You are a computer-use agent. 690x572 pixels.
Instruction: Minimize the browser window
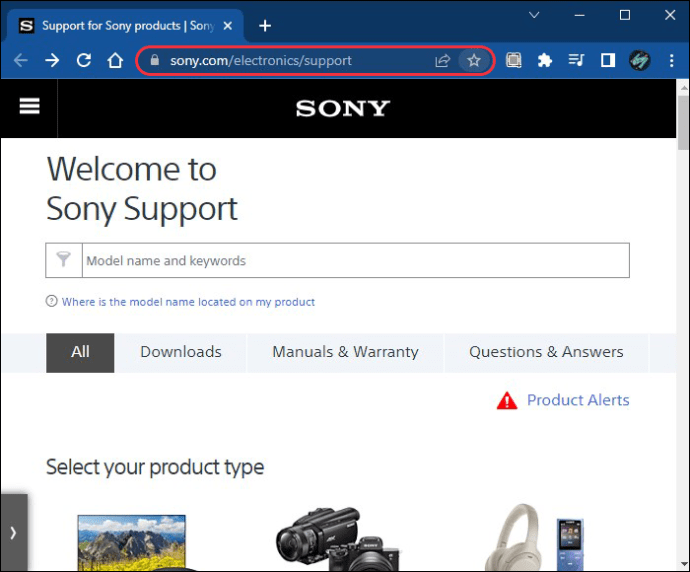[x=580, y=15]
